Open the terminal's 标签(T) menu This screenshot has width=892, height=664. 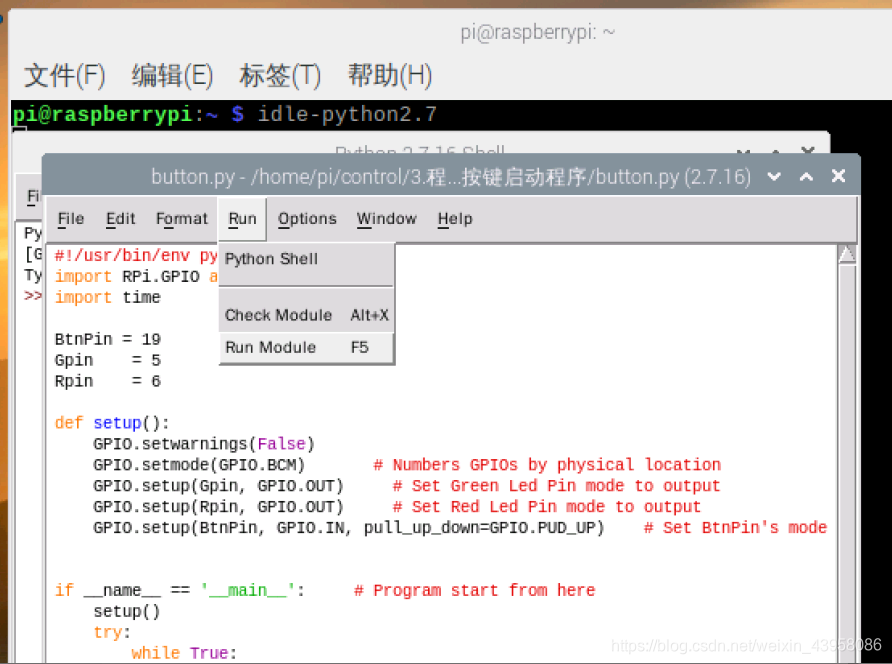pos(280,75)
